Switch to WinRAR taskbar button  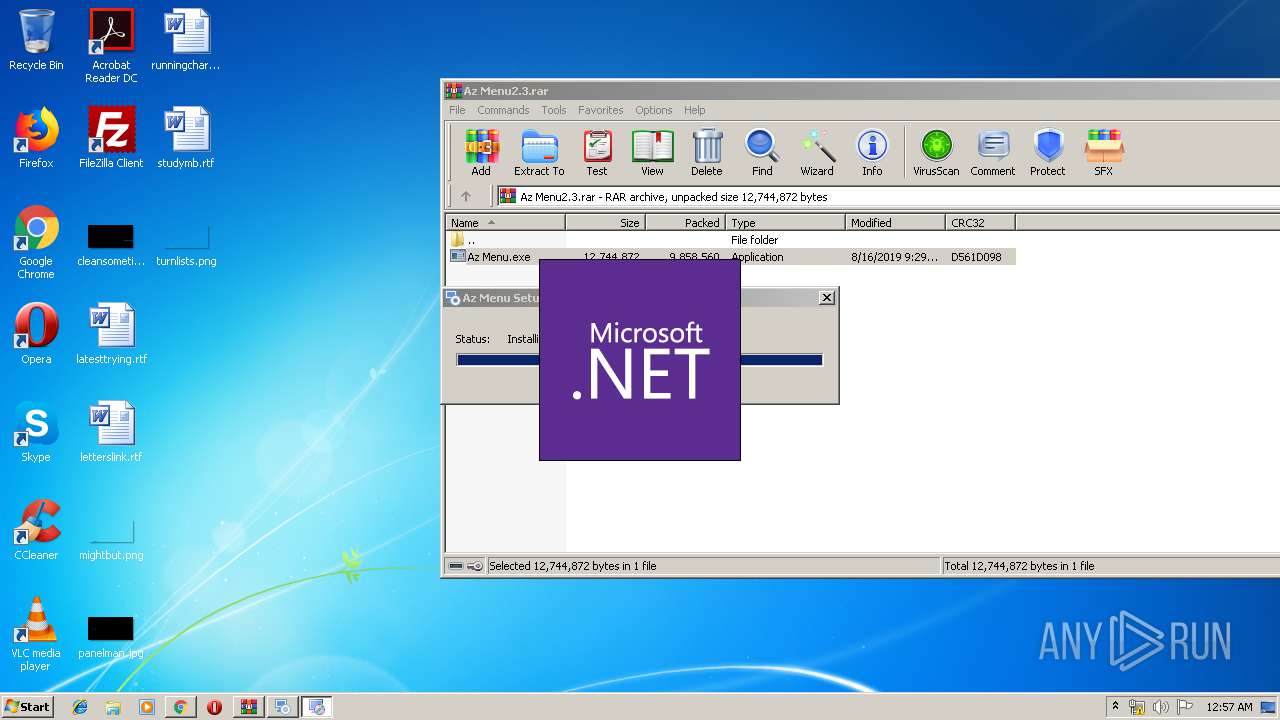click(x=248, y=707)
